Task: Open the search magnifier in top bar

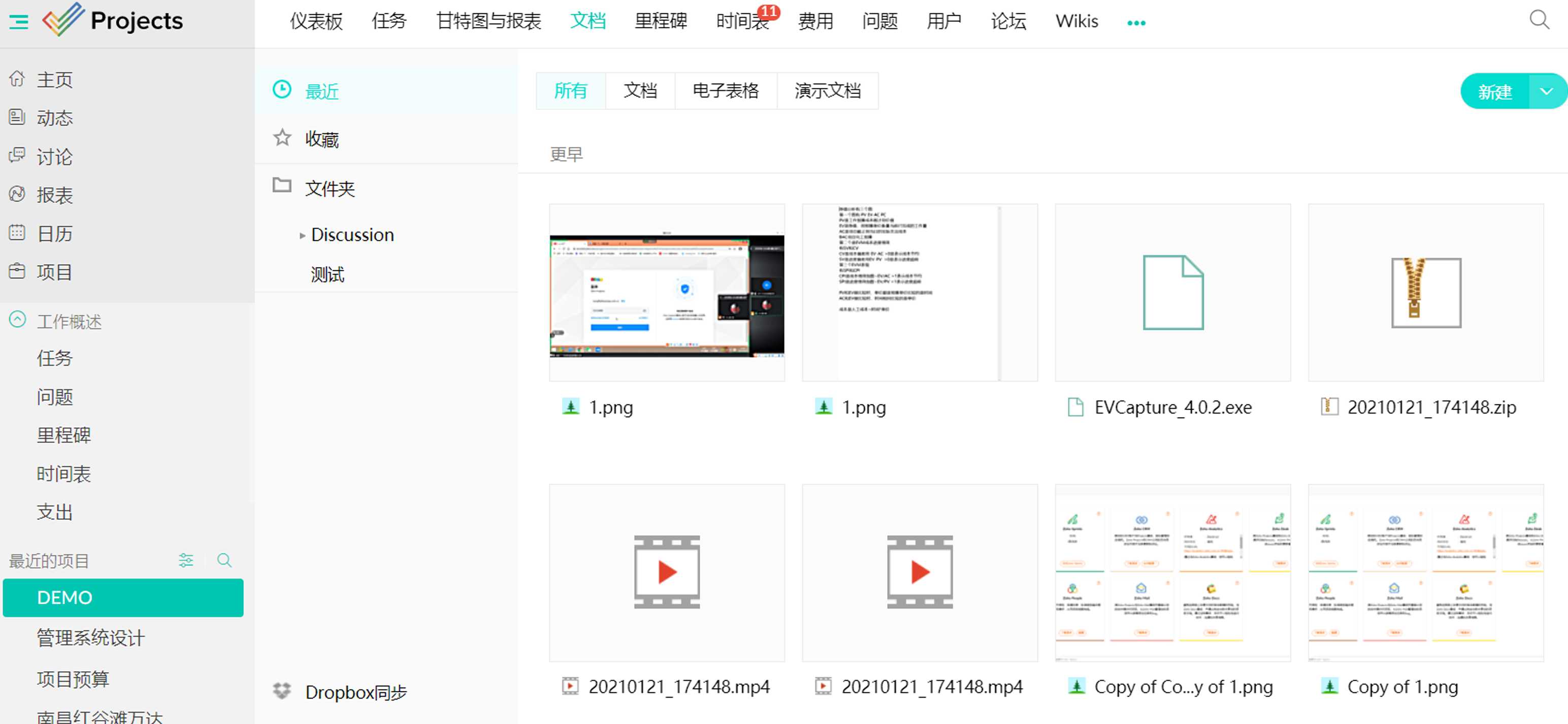Action: (1539, 20)
